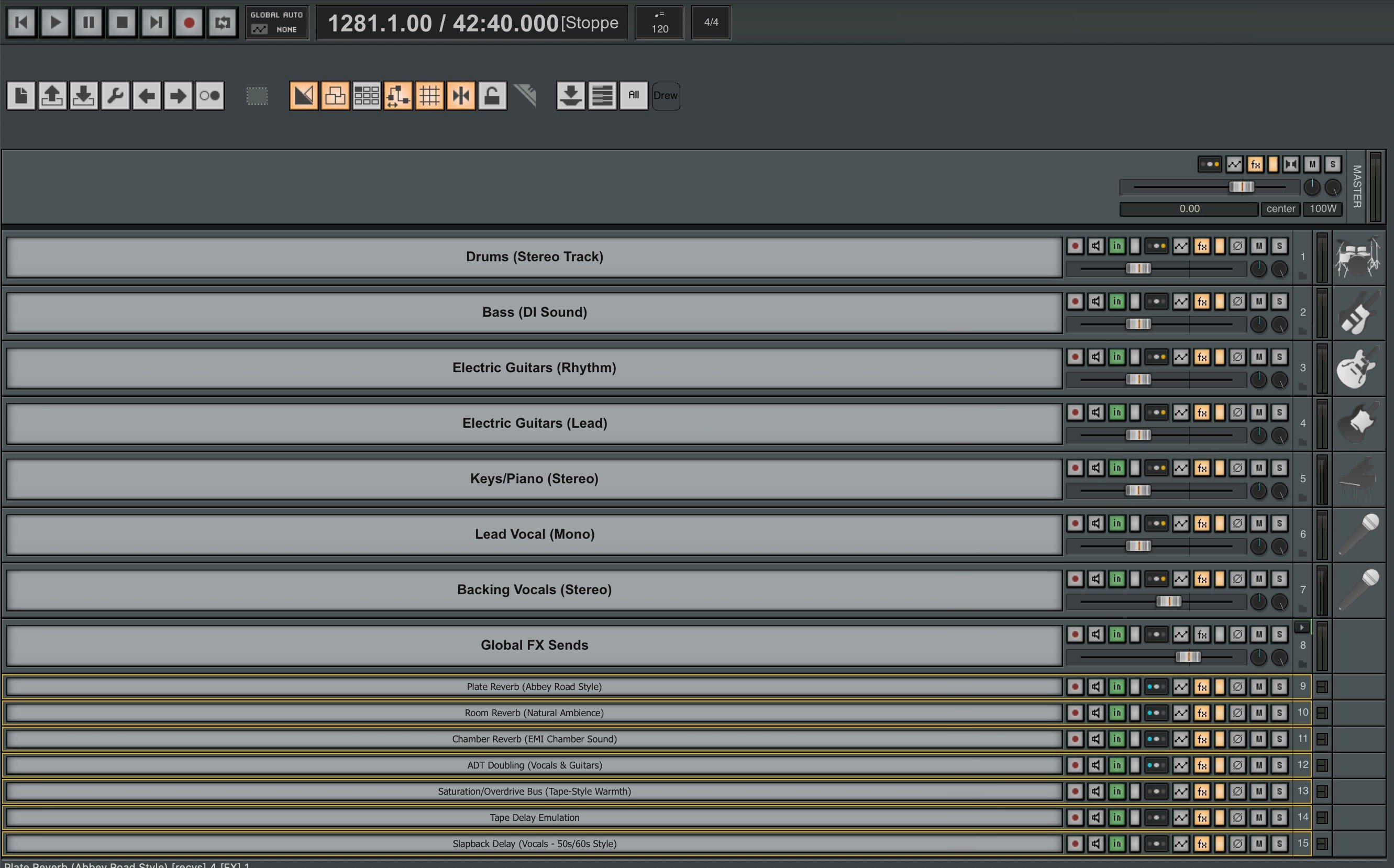Arm record on Keys/Piano track
Image resolution: width=1394 pixels, height=868 pixels.
pos(1075,468)
